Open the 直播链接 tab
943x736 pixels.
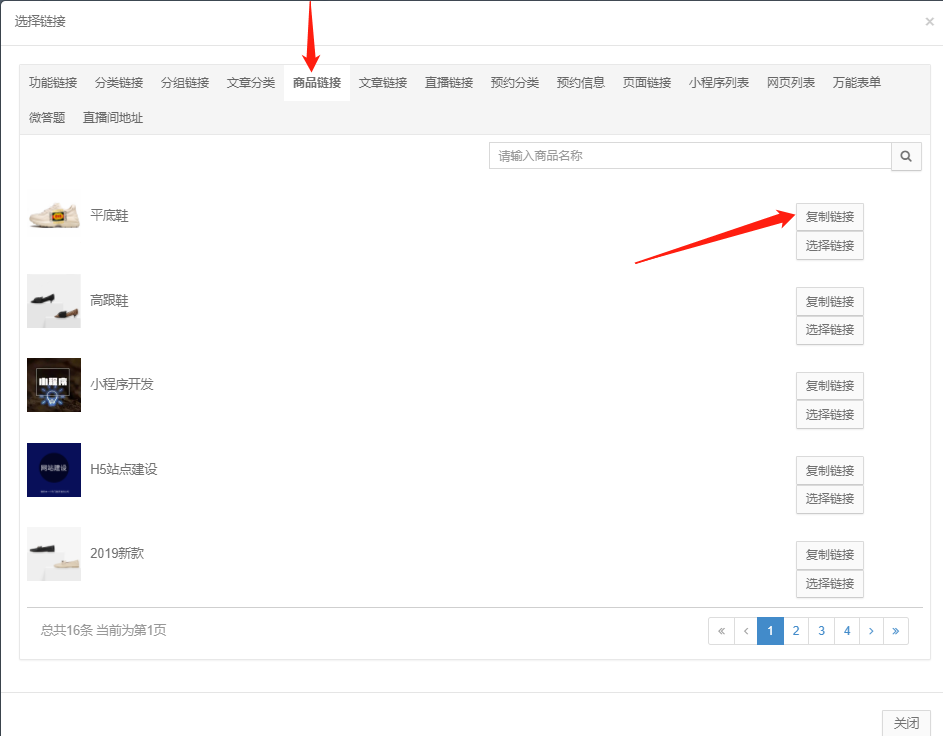coord(449,83)
